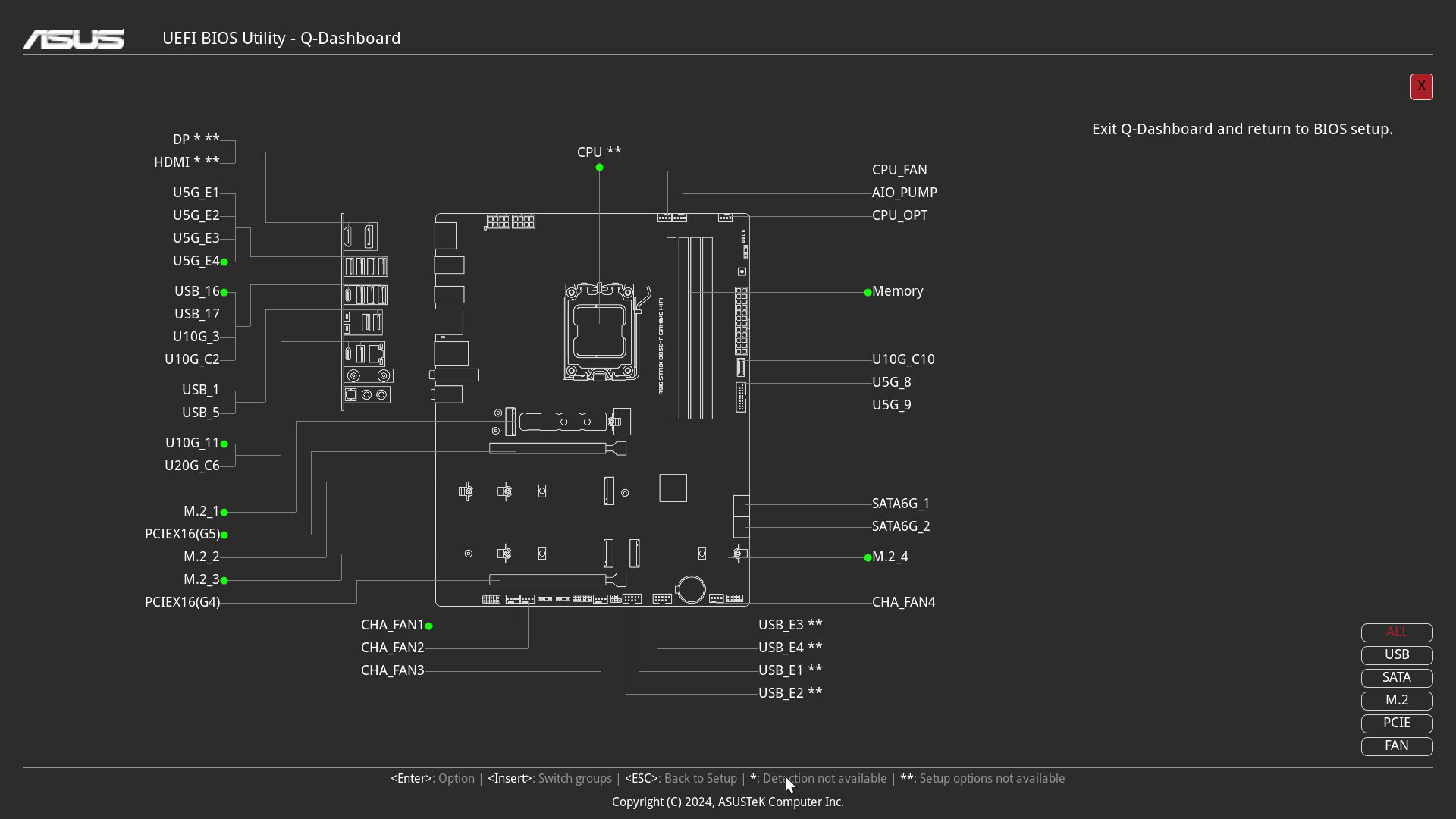Select the U5G_E2 port label

[196, 215]
